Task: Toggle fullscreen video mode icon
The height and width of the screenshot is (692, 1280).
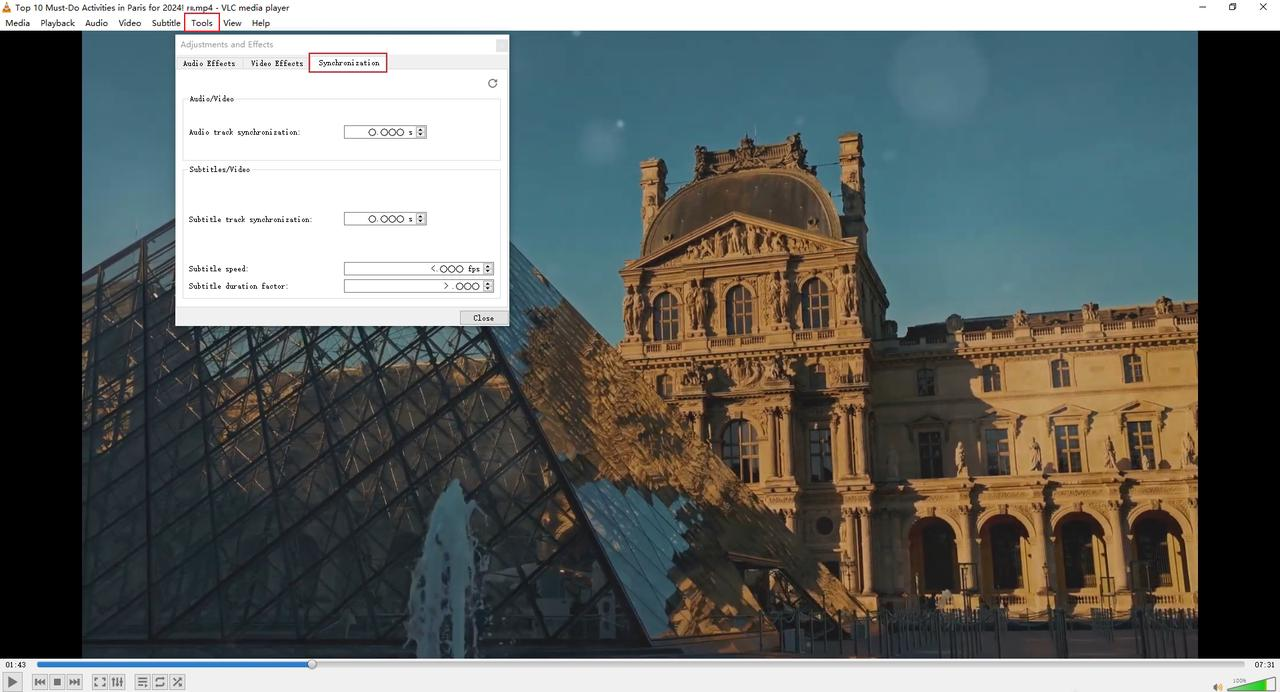Action: click(x=100, y=682)
